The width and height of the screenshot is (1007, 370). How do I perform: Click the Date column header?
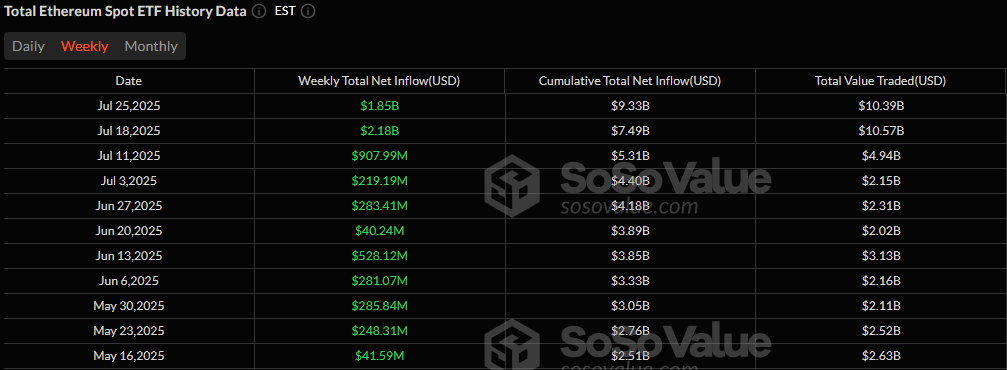point(128,81)
